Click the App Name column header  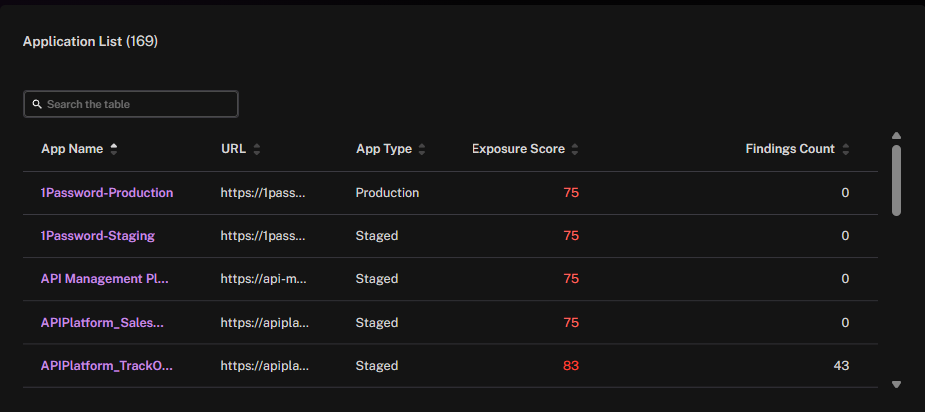point(72,149)
